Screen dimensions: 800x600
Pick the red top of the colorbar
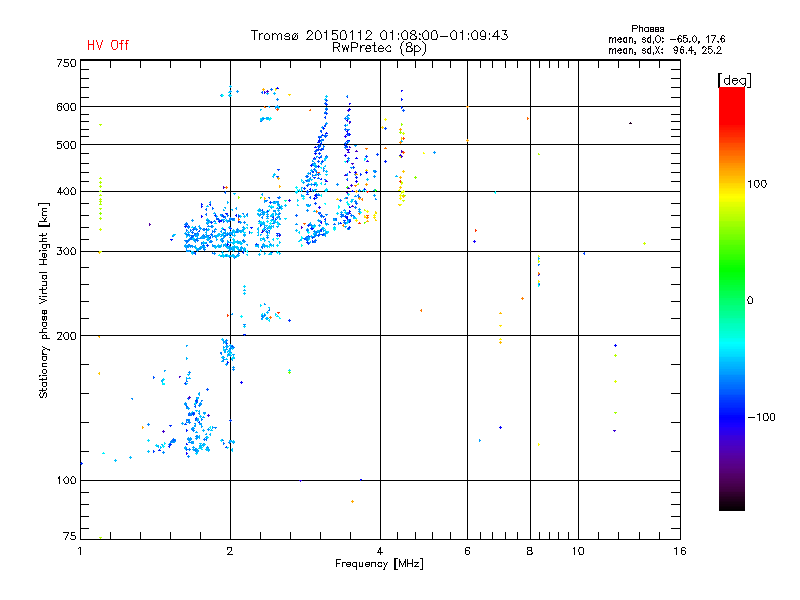731,93
